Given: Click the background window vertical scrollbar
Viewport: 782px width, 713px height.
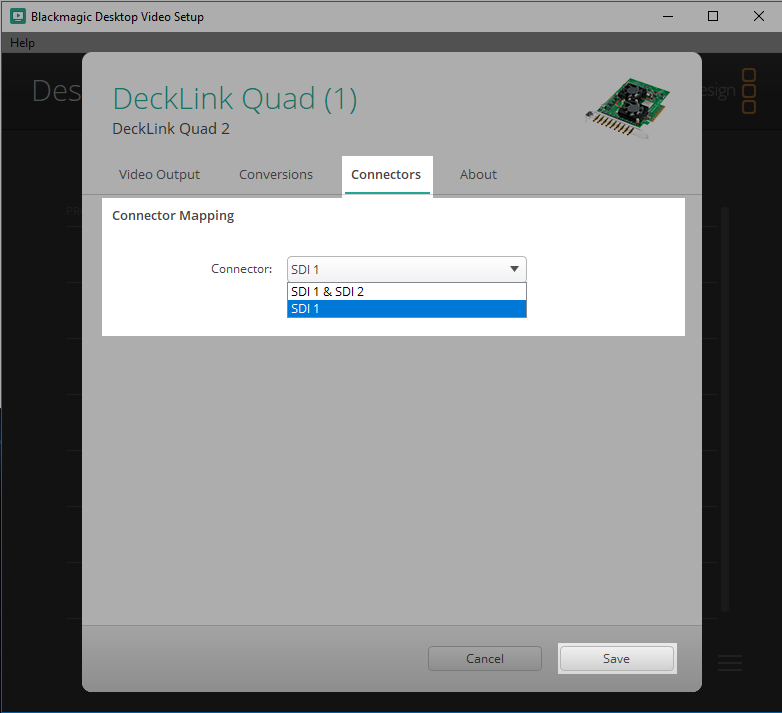Looking at the screenshot, I should [725, 409].
